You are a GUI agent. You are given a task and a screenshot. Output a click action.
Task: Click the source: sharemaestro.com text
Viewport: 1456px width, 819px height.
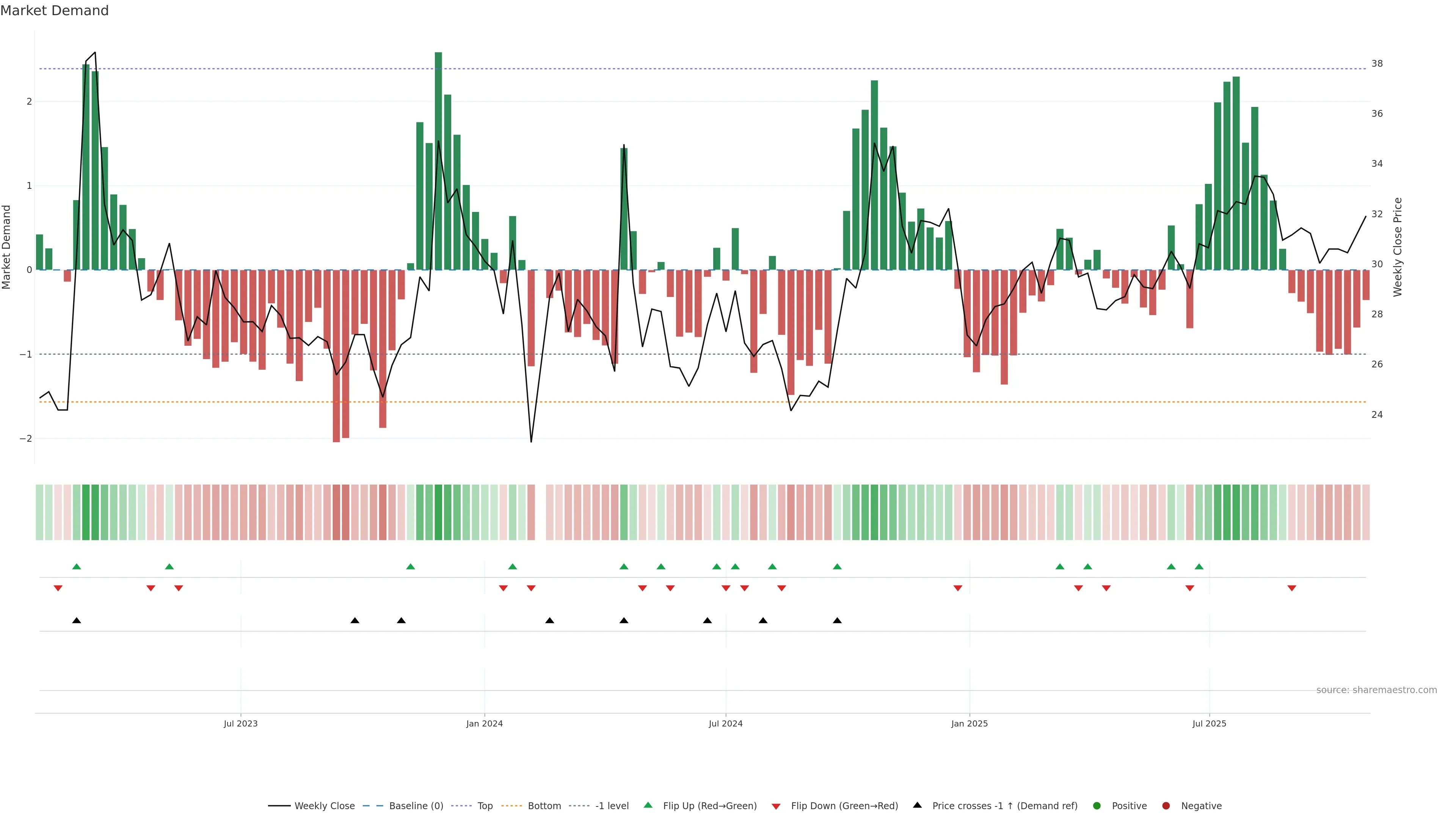click(1376, 690)
